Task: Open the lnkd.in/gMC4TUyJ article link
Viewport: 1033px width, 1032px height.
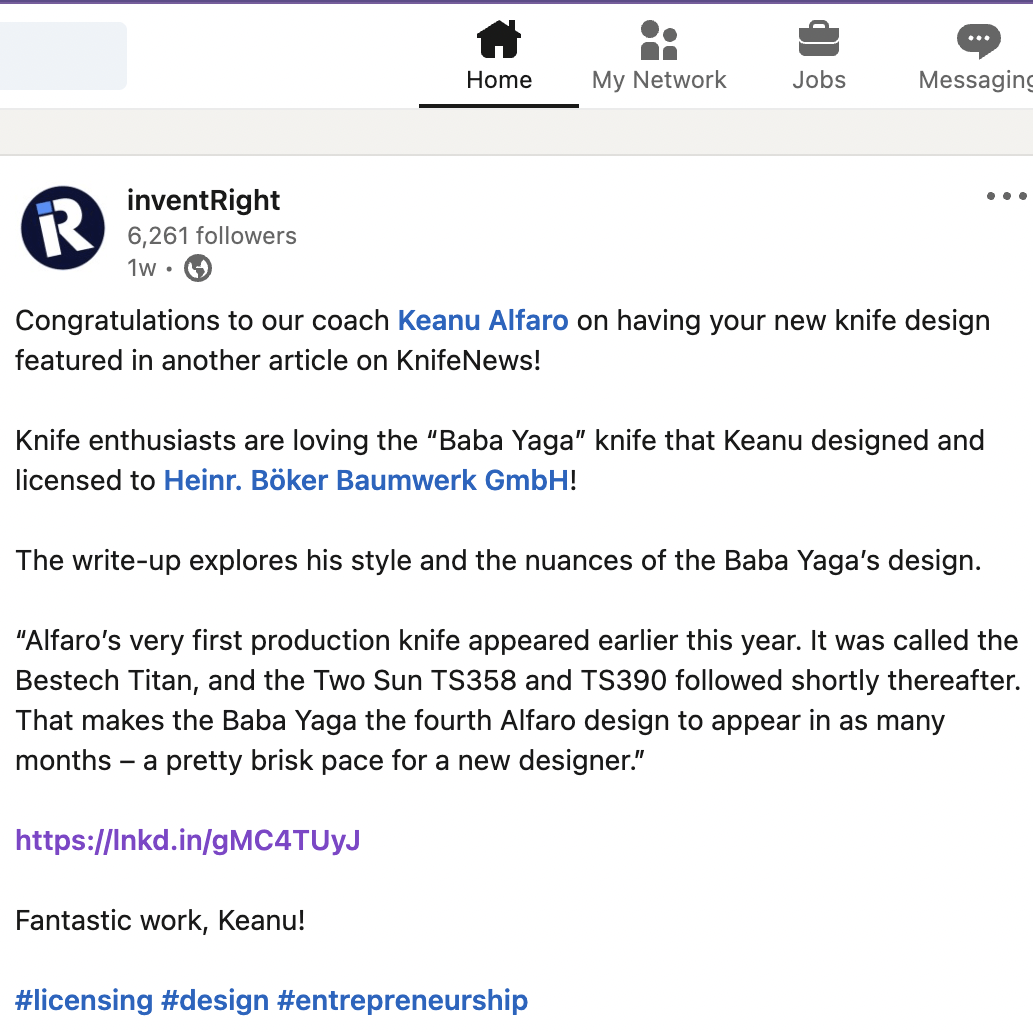Action: [x=188, y=840]
